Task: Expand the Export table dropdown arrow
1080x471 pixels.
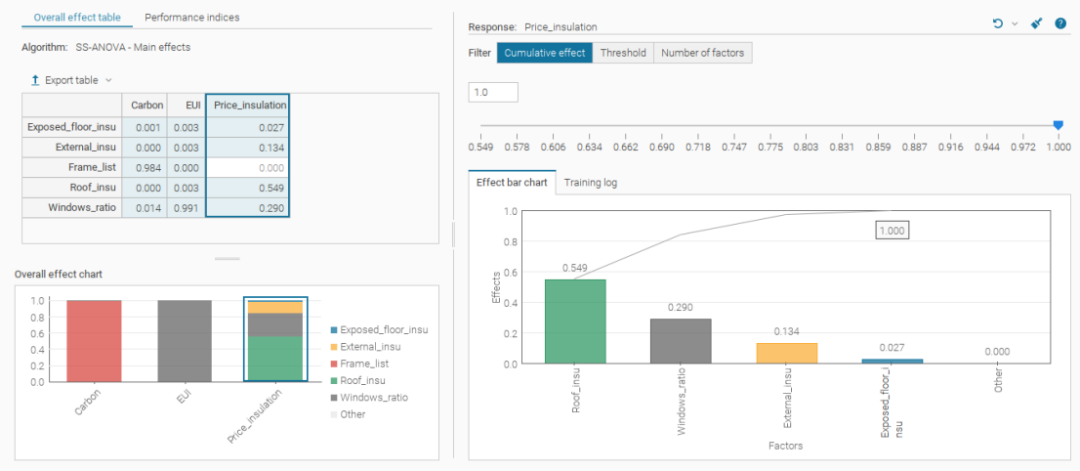Action: click(x=108, y=81)
